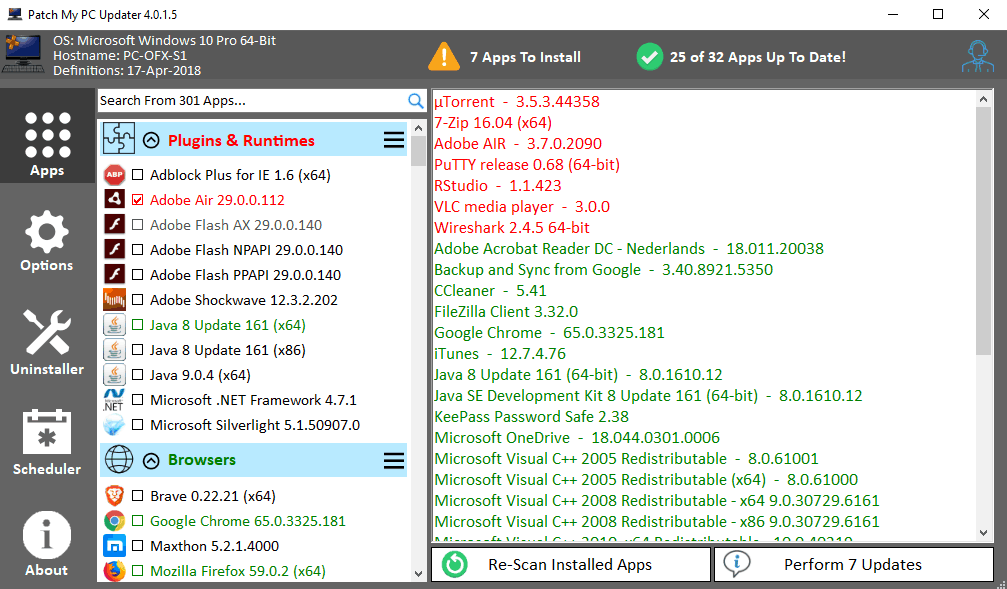
Task: Enable the Brave 0.22.21 (x64) checkbox
Action: tap(138, 496)
